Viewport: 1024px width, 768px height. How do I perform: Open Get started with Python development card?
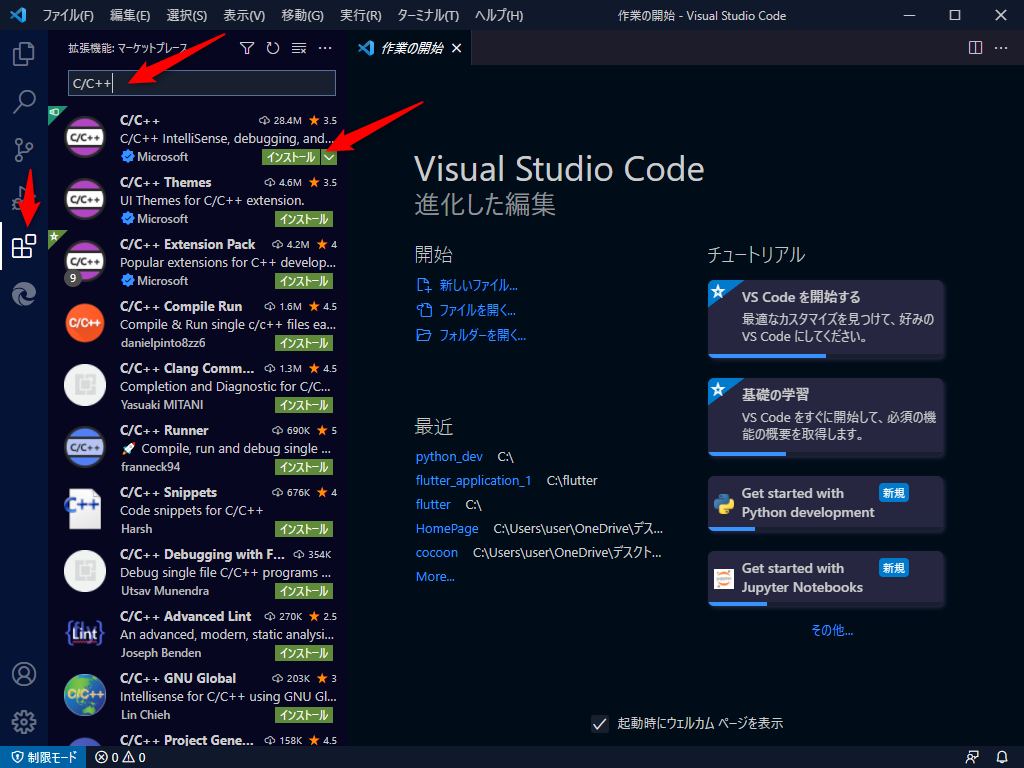click(826, 504)
